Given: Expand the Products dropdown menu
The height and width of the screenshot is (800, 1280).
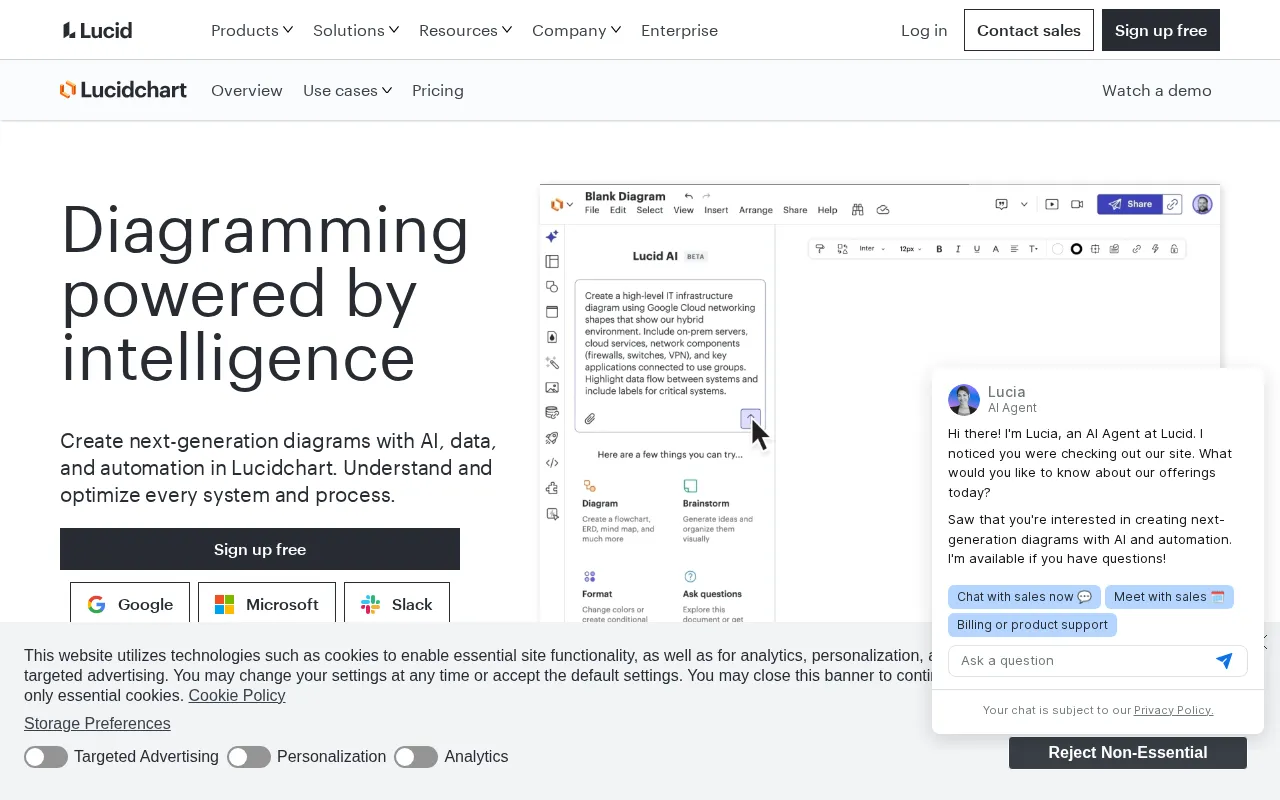Looking at the screenshot, I should pyautogui.click(x=252, y=30).
